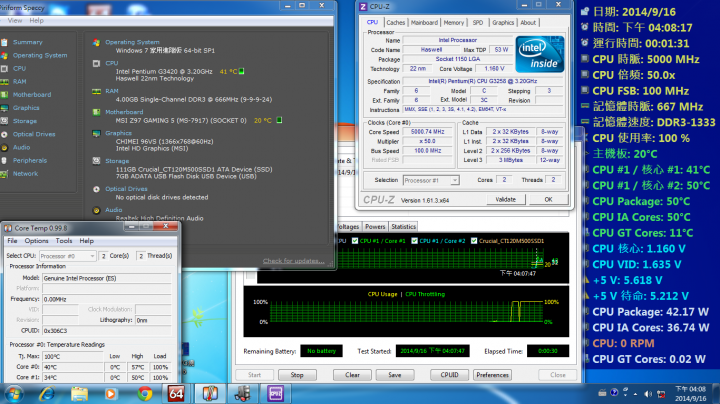720x404 pixels.
Task: Select Motherboard in Speccy sidebar
Action: pos(32,95)
